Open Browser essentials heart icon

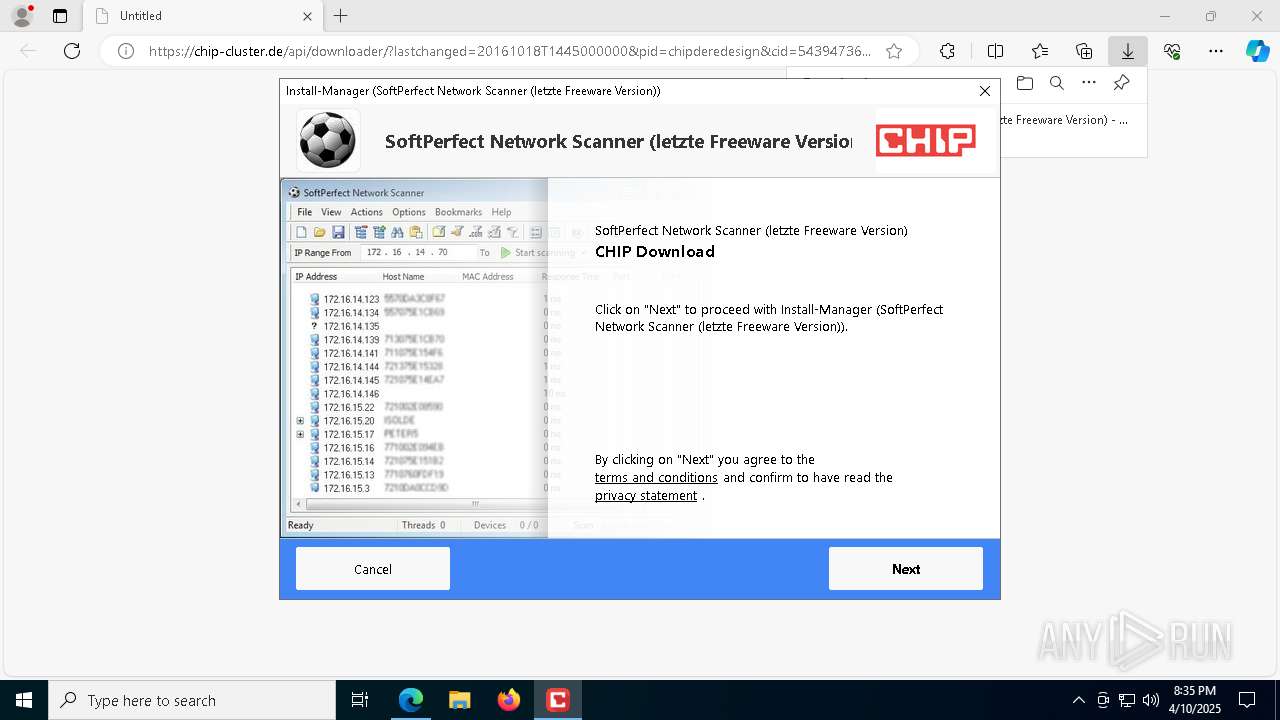click(x=1172, y=51)
